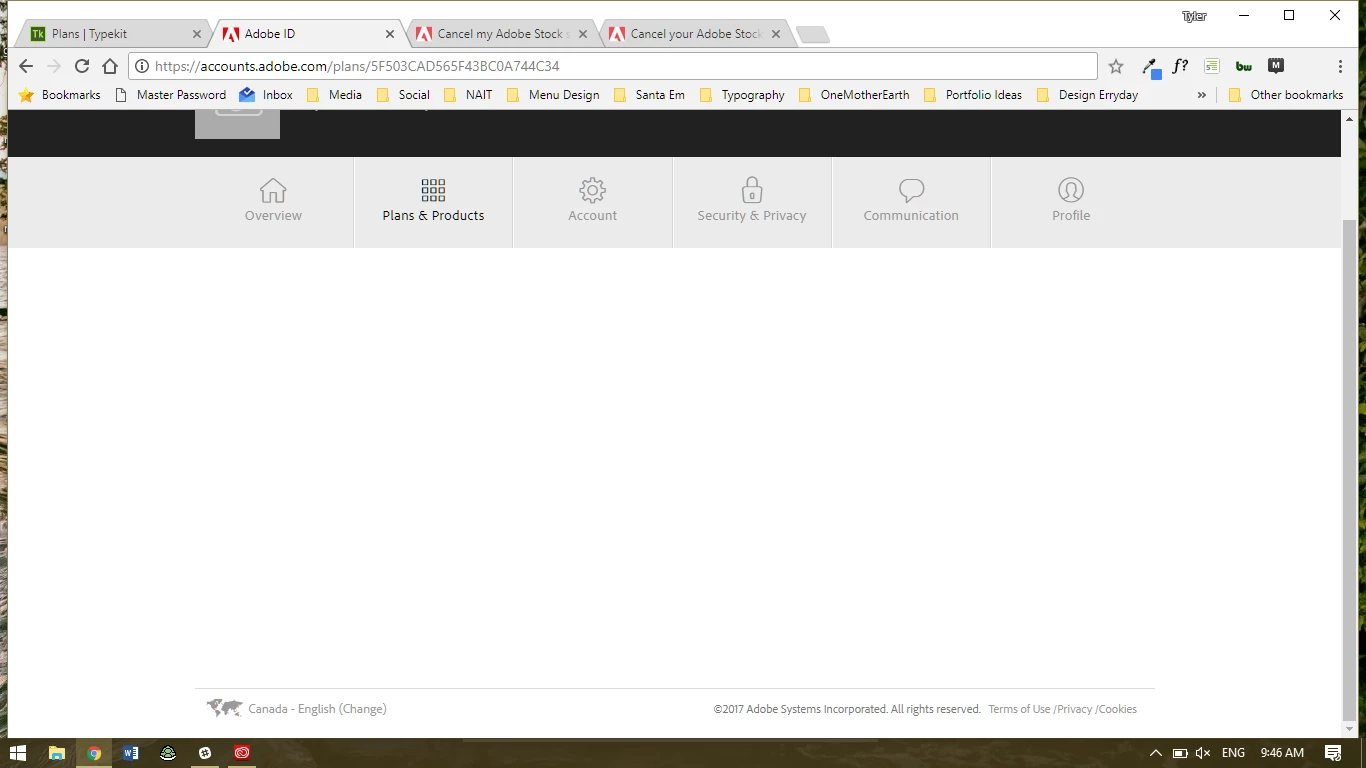1366x768 pixels.
Task: Open the Profile tab
Action: point(1071,201)
